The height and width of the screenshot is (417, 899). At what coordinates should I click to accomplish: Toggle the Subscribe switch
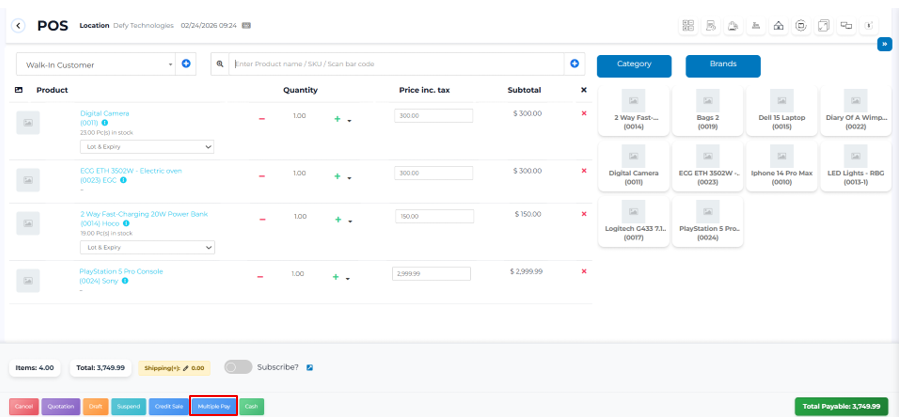[237, 367]
